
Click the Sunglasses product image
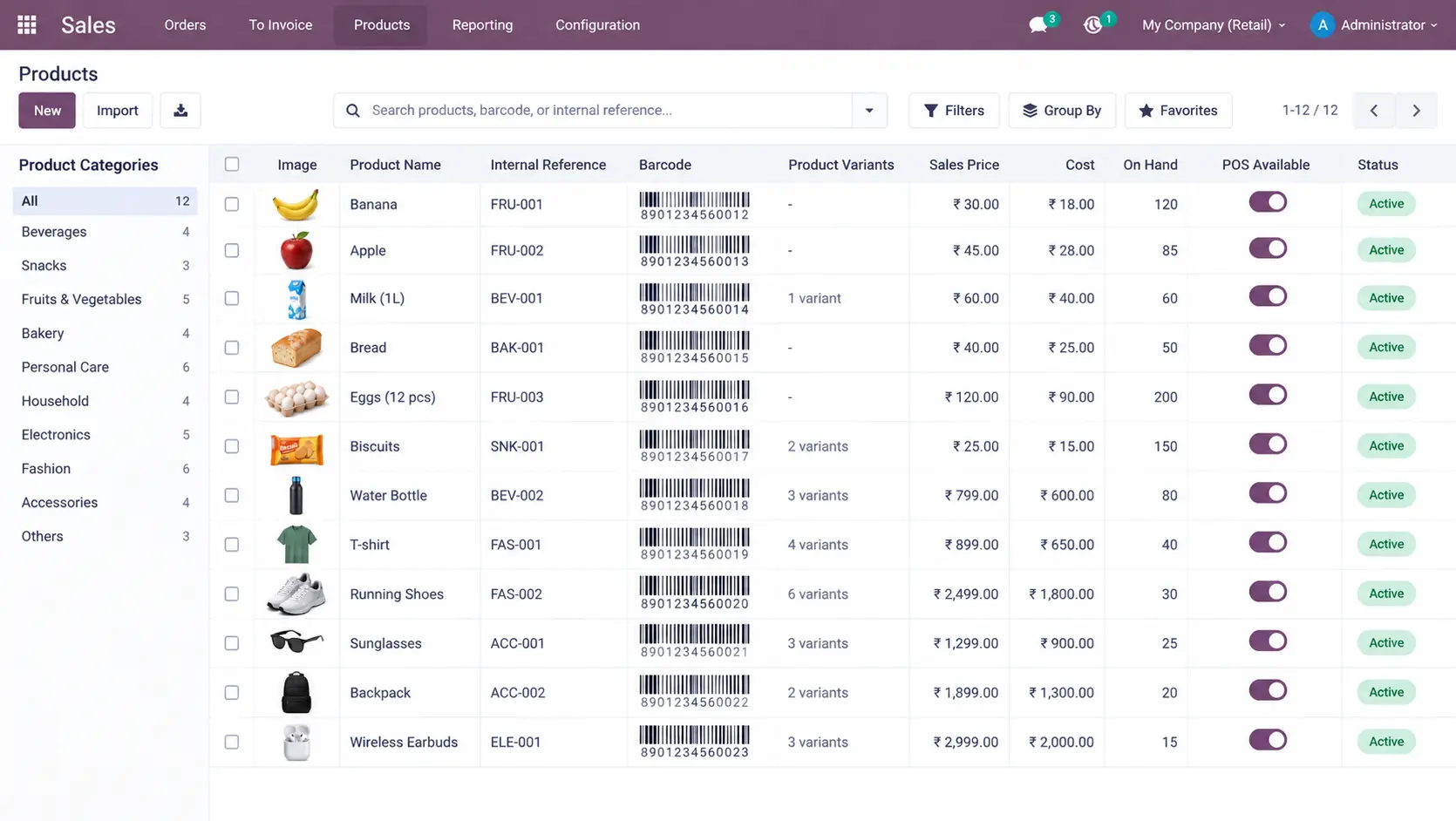coord(296,642)
